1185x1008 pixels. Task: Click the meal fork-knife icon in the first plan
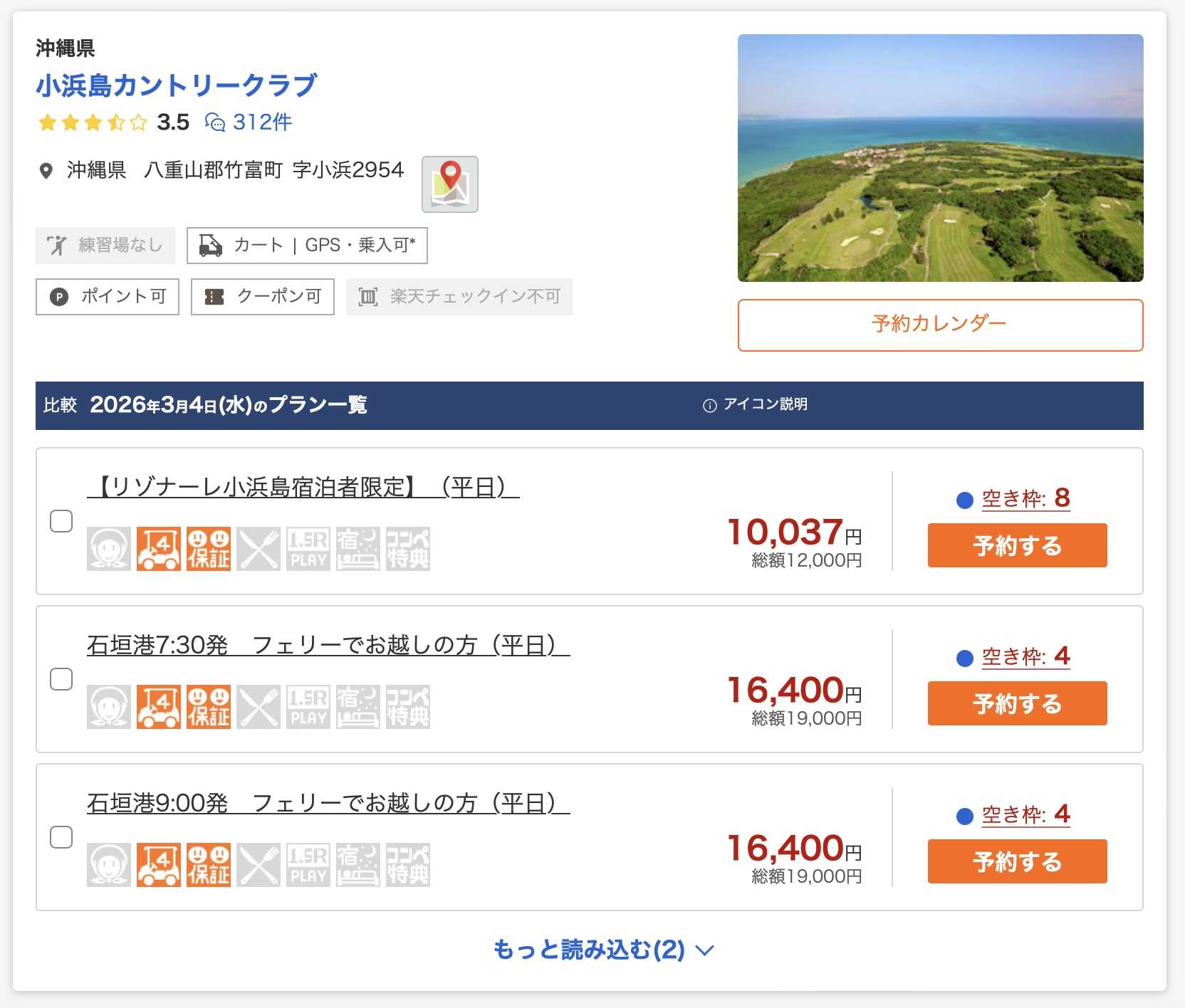click(x=259, y=549)
